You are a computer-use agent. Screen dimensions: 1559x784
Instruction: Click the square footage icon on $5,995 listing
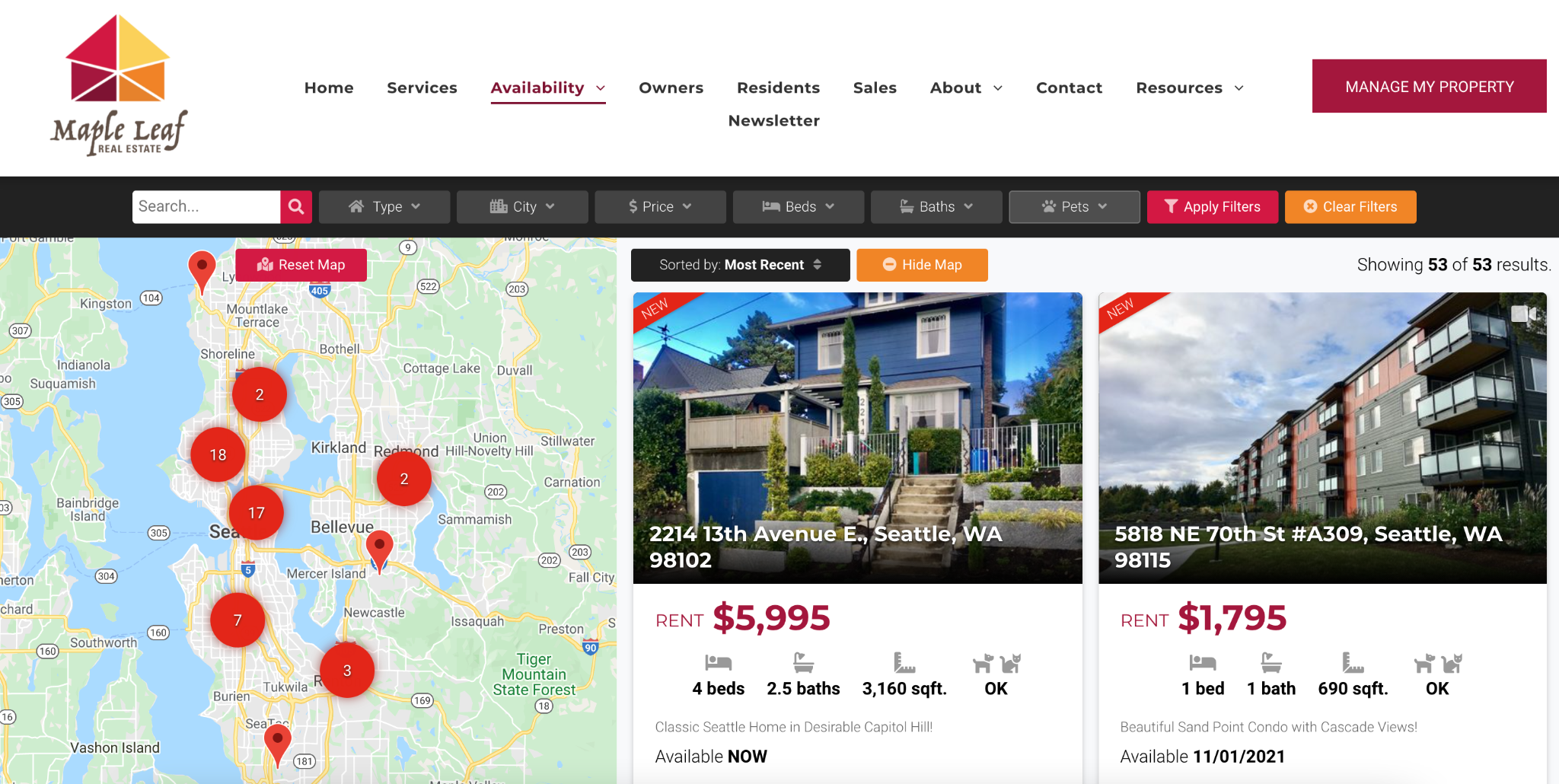904,663
